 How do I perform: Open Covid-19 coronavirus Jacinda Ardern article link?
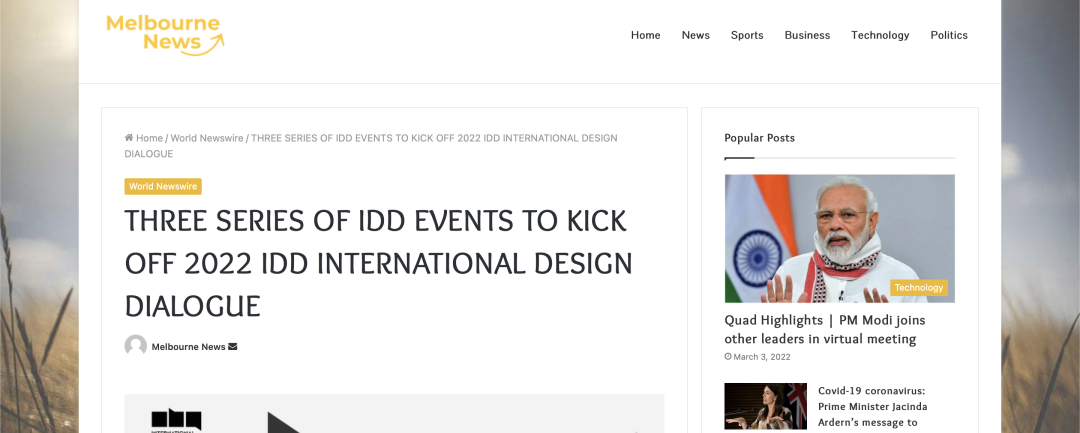873,406
